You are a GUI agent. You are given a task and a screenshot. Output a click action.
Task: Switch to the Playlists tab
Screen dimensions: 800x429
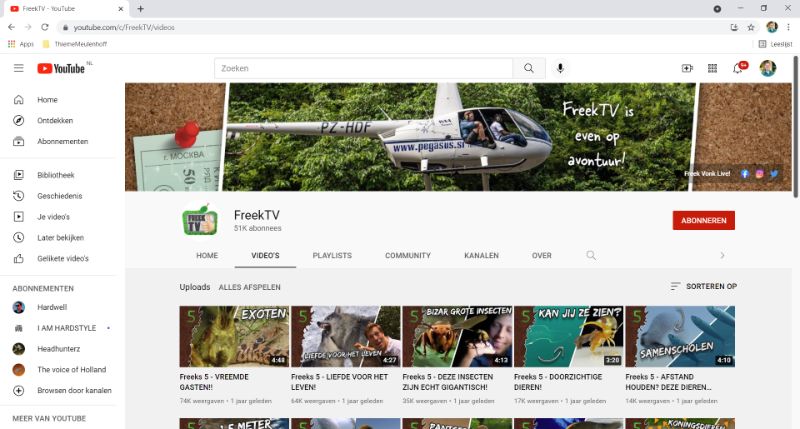(x=332, y=255)
